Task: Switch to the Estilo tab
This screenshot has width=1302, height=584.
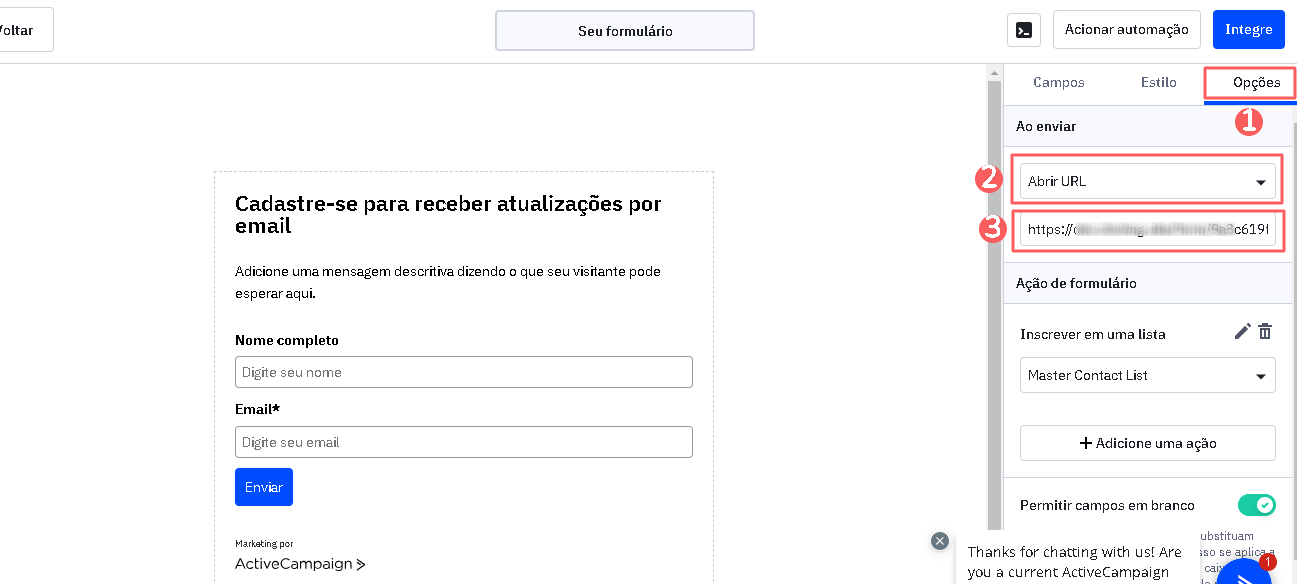Action: point(1158,83)
